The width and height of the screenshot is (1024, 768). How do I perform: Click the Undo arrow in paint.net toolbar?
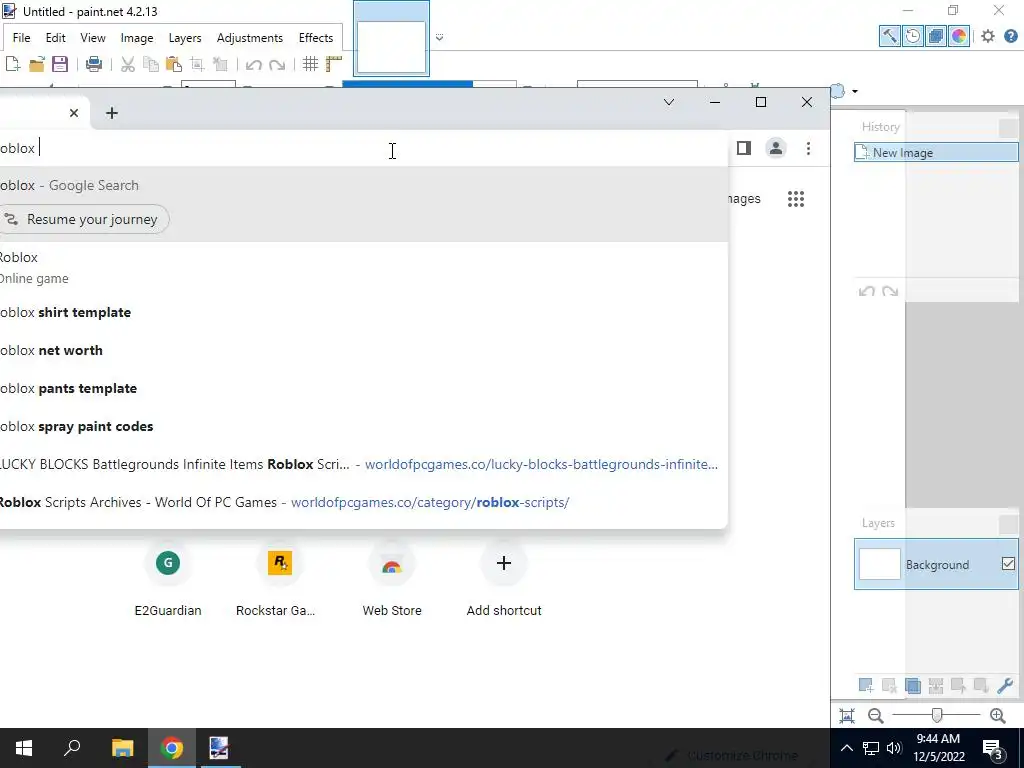click(253, 64)
